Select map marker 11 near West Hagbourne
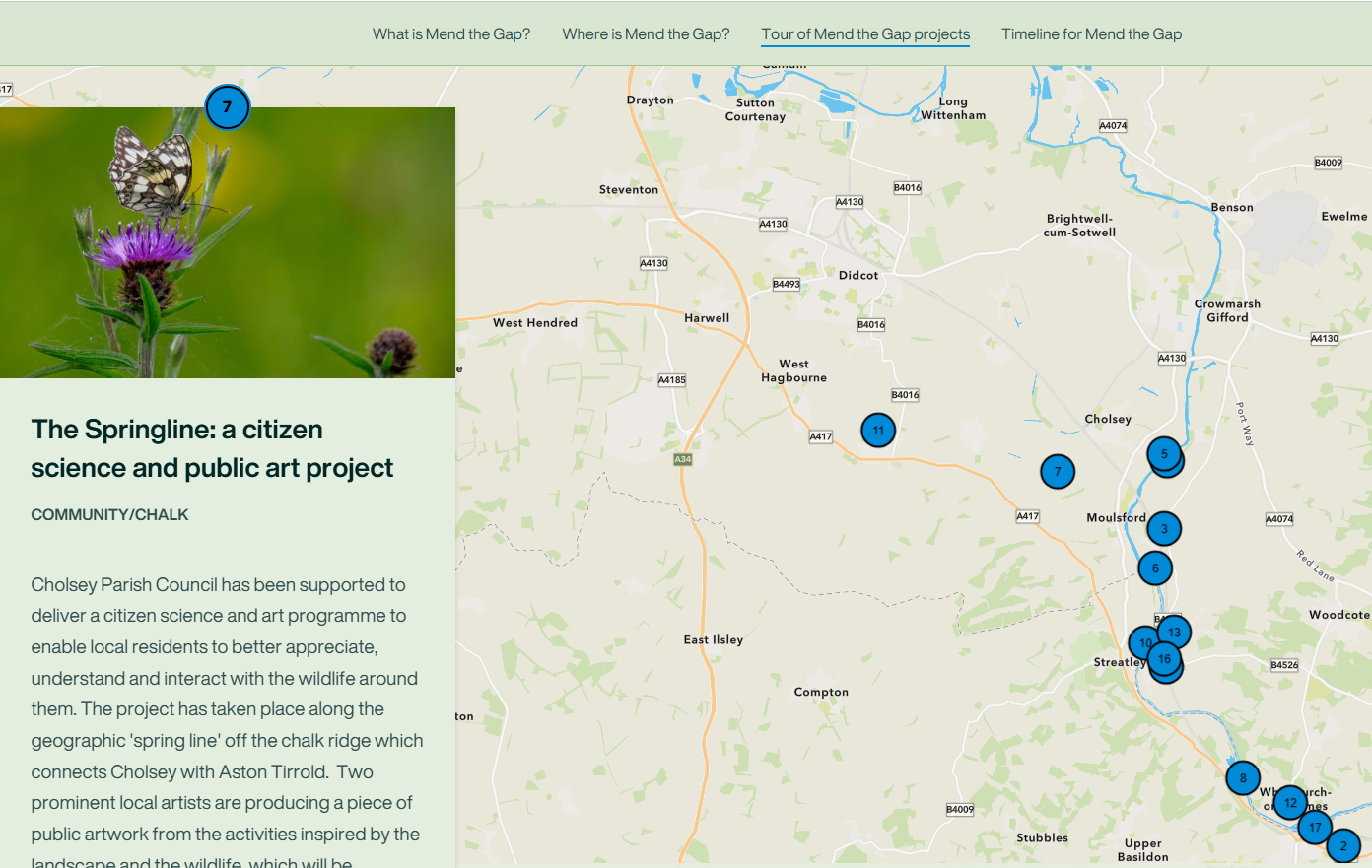Image resolution: width=1372 pixels, height=868 pixels. 877,430
